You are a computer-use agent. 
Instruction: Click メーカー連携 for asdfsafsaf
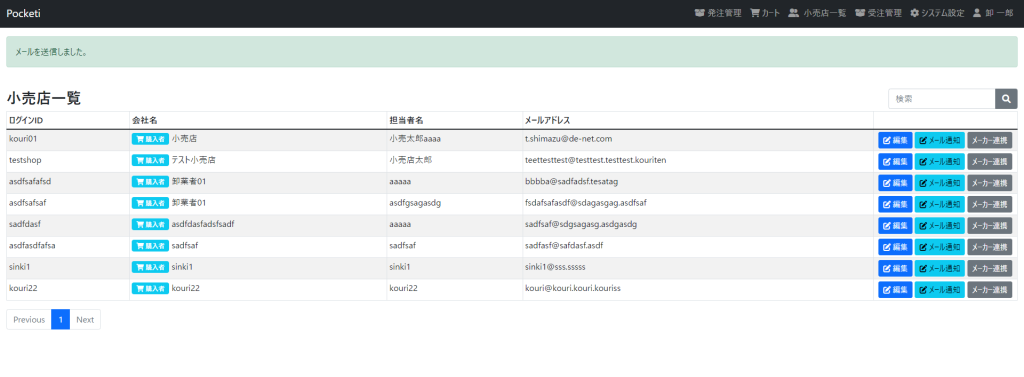989,205
